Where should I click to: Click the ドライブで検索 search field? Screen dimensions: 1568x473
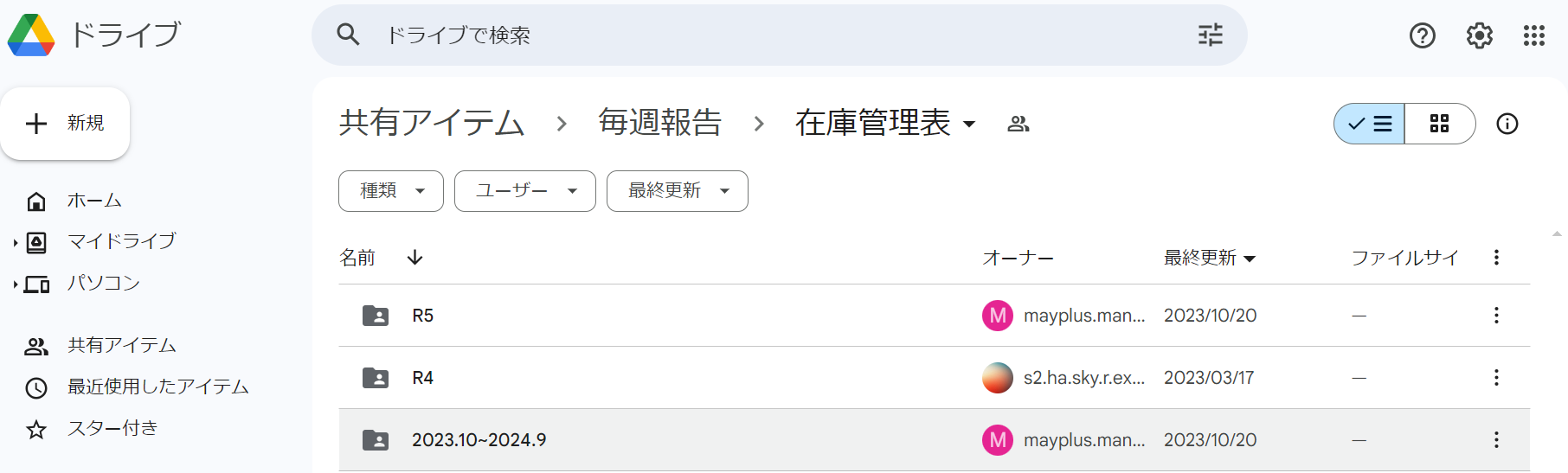[x=762, y=35]
